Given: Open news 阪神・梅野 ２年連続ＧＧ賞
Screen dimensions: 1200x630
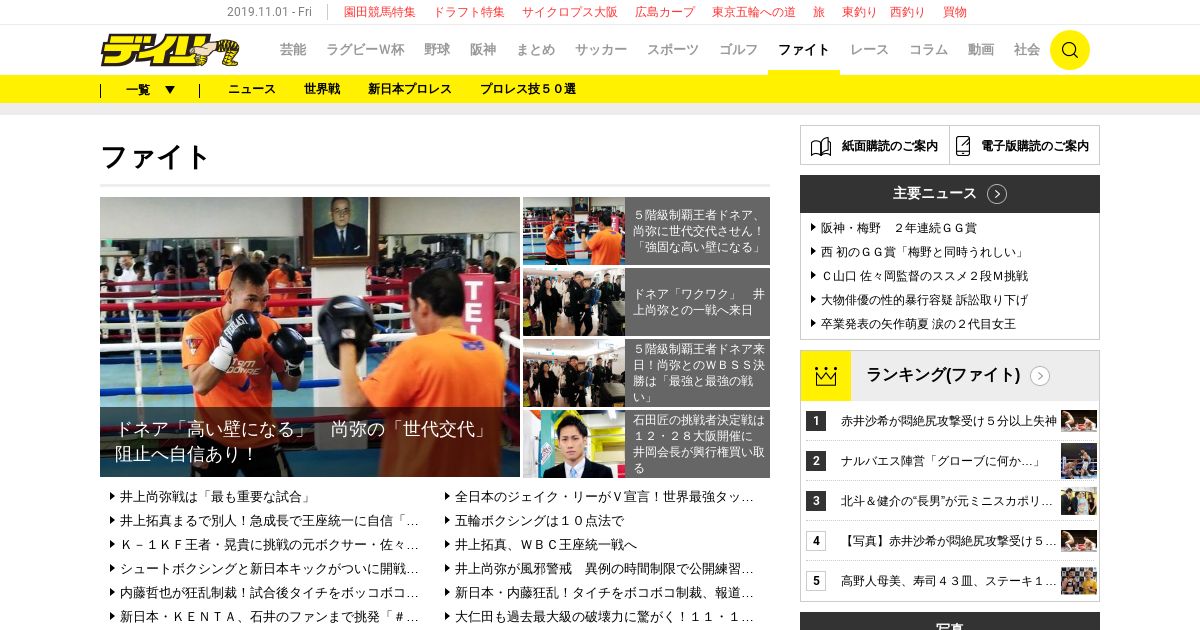Looking at the screenshot, I should click(x=899, y=228).
